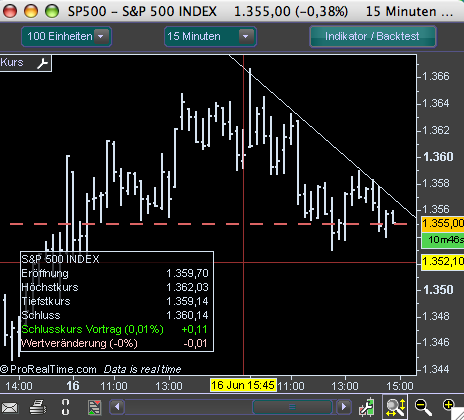Click the Schlusskurs Vortrag (0,01%) row

(x=115, y=329)
